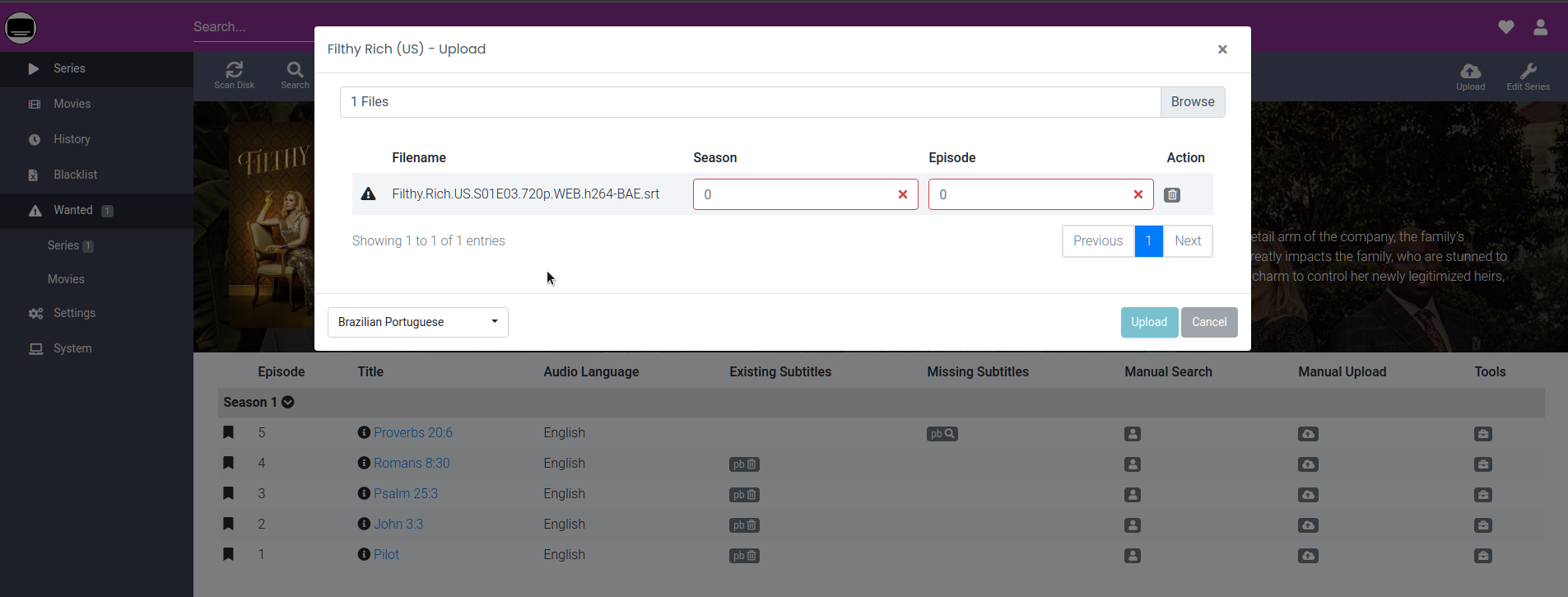Click the warning icon beside filename
This screenshot has height=597, width=1568.
(x=368, y=194)
